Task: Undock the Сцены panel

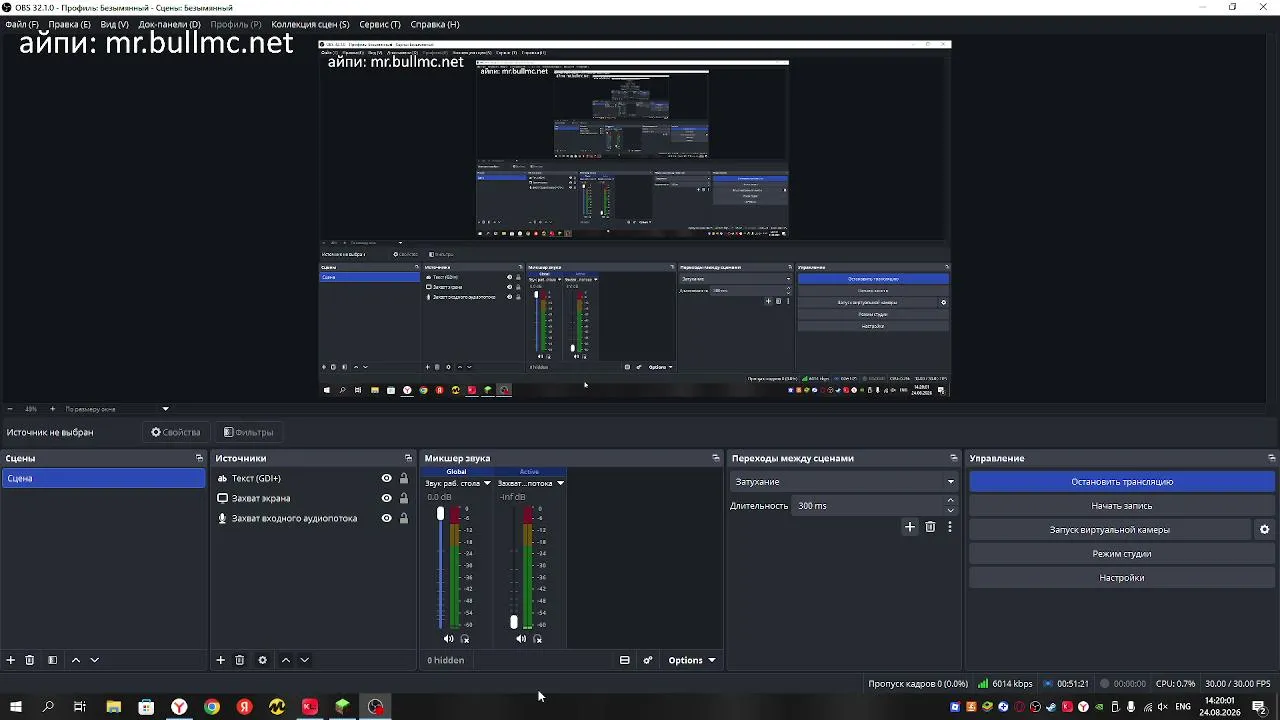Action: pos(199,458)
